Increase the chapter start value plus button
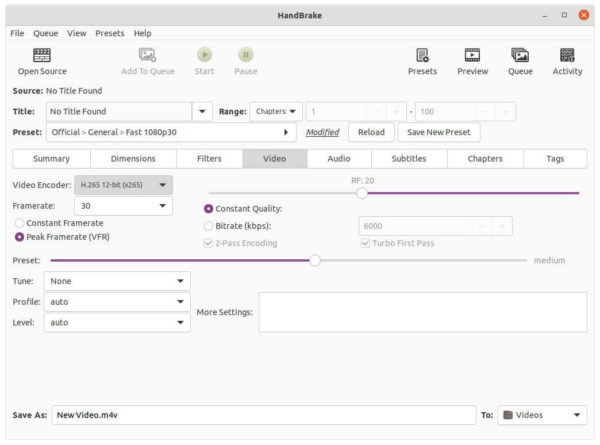This screenshot has height=445, width=600. (396, 111)
